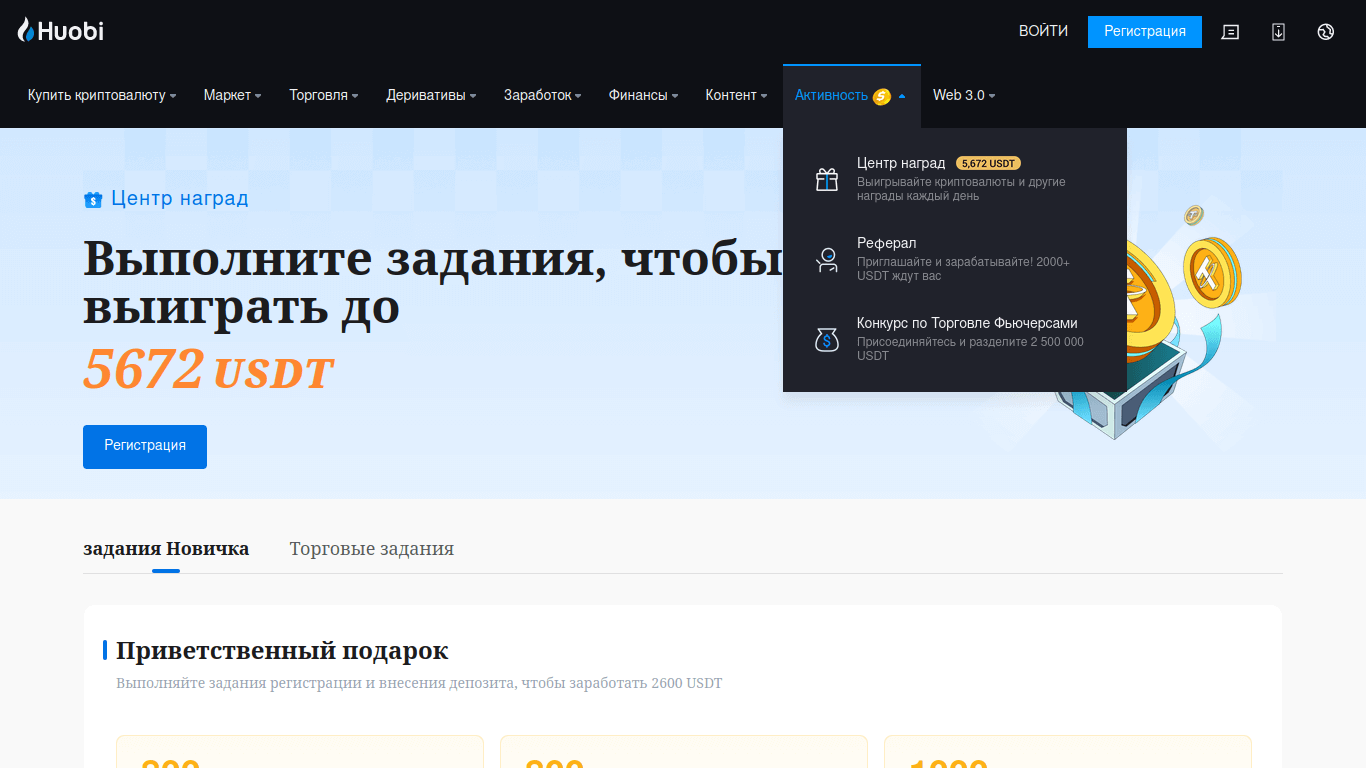The image size is (1366, 768).
Task: Expand the Деривативы dropdown menu
Action: [x=431, y=96]
